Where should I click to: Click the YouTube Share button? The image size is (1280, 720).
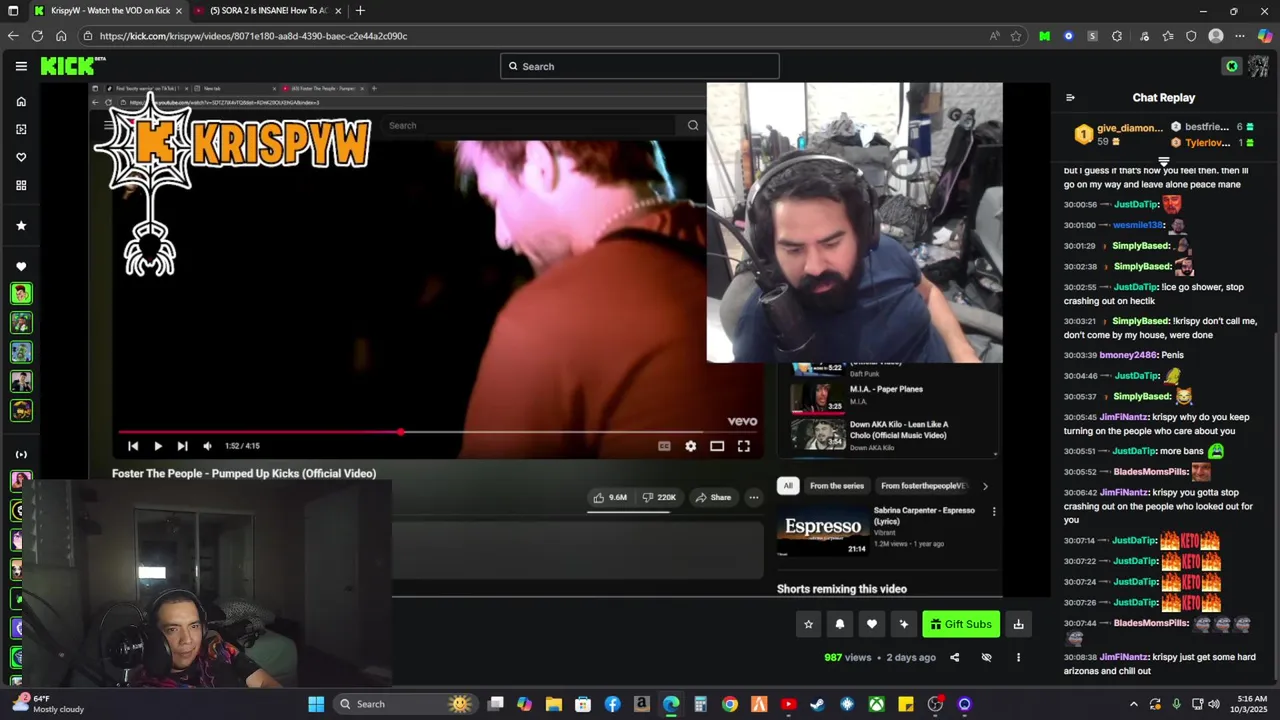pyautogui.click(x=713, y=497)
